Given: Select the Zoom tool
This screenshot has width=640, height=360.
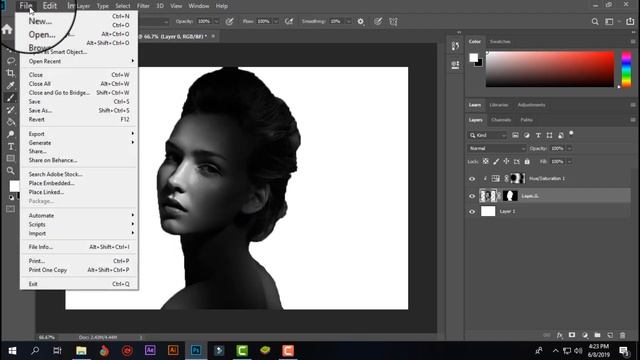Looking at the screenshot, I should point(11,171).
